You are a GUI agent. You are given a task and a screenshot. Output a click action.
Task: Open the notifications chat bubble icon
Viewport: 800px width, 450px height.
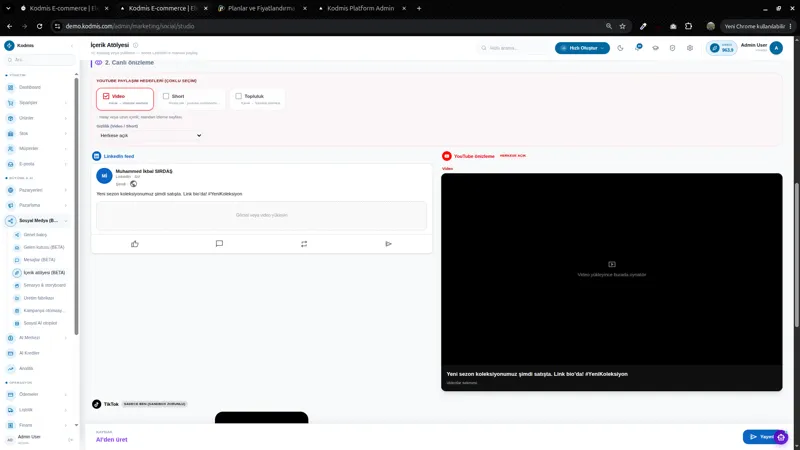tap(638, 47)
